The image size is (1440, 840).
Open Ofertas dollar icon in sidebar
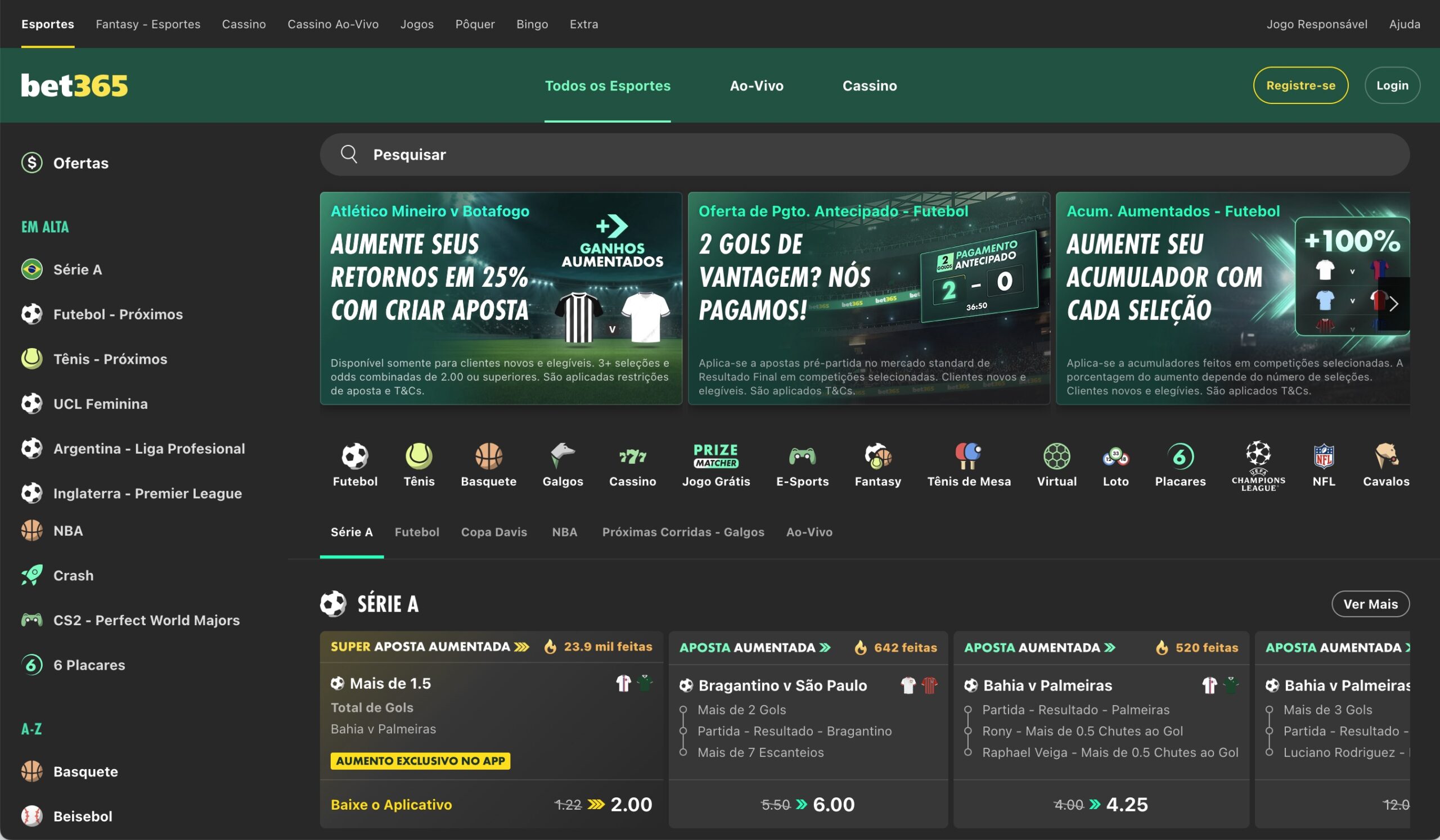point(32,162)
